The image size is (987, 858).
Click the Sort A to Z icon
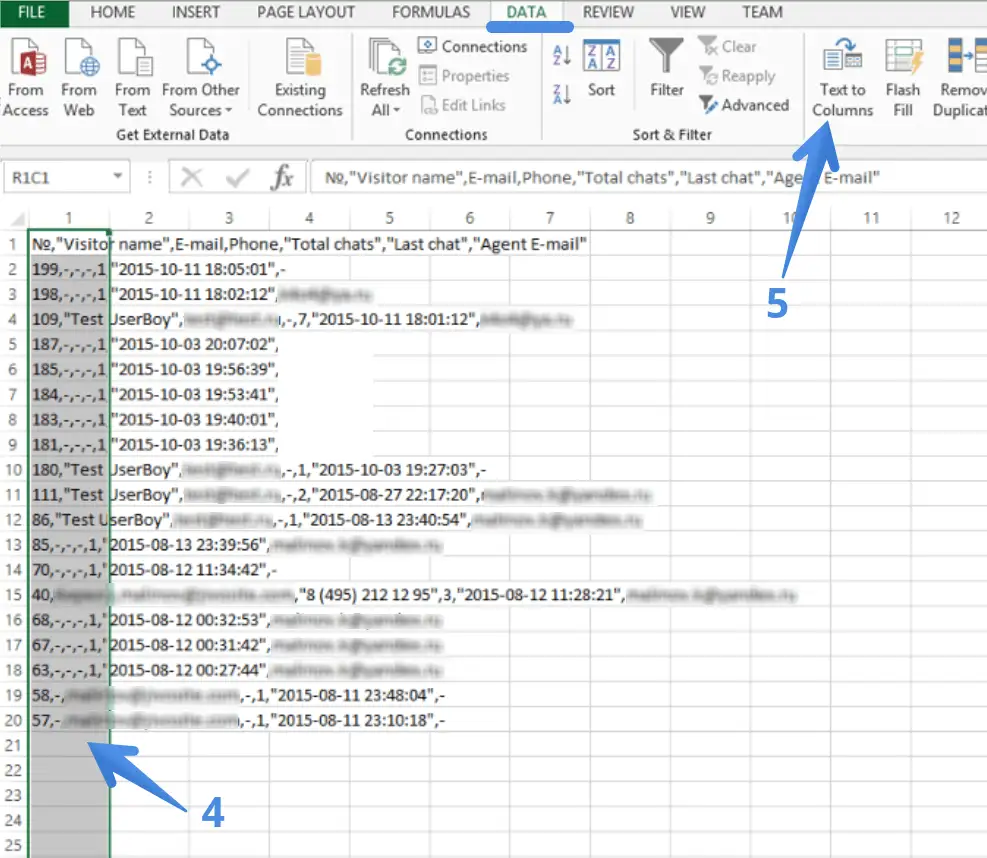[561, 56]
